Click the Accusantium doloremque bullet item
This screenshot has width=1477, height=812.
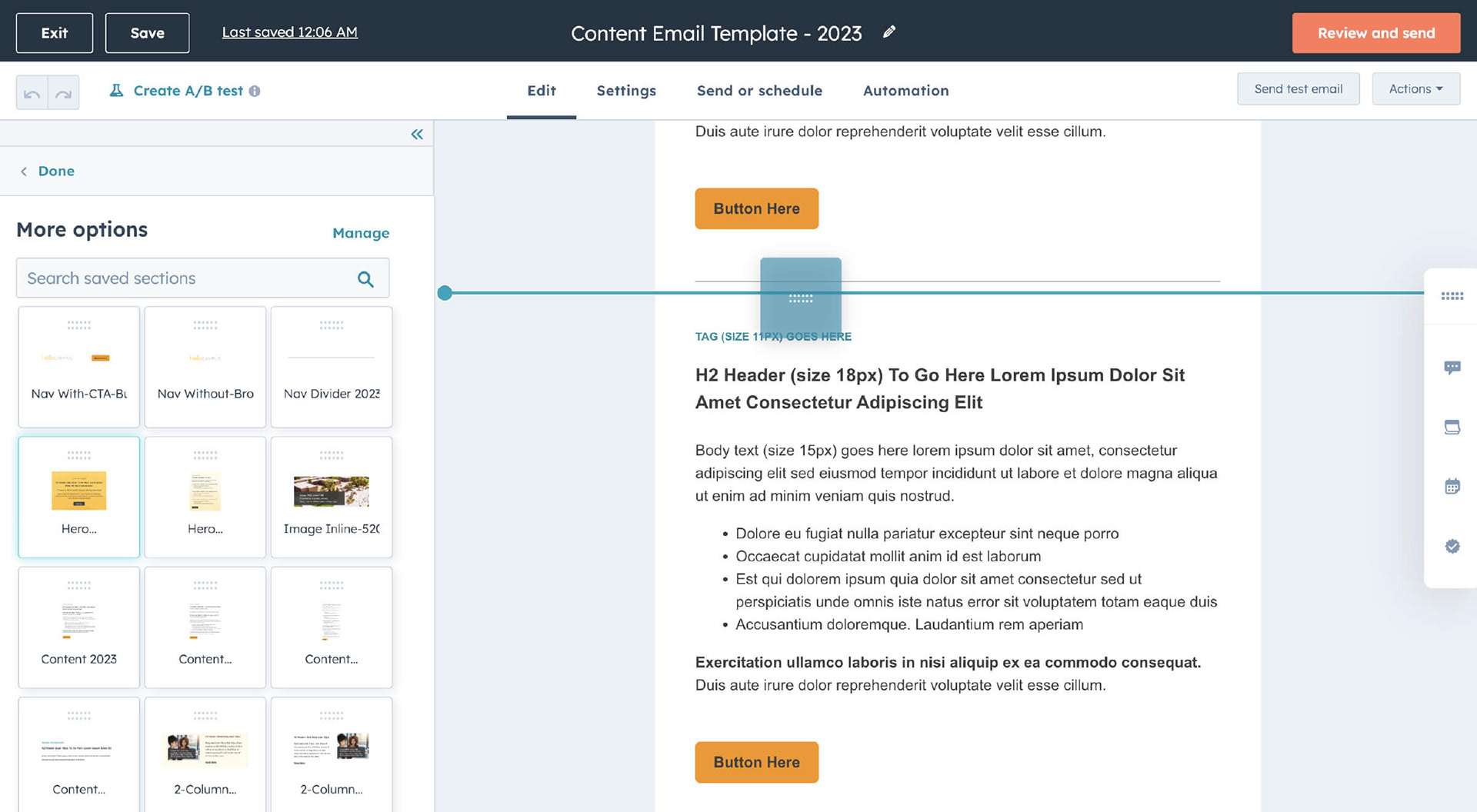tap(909, 624)
